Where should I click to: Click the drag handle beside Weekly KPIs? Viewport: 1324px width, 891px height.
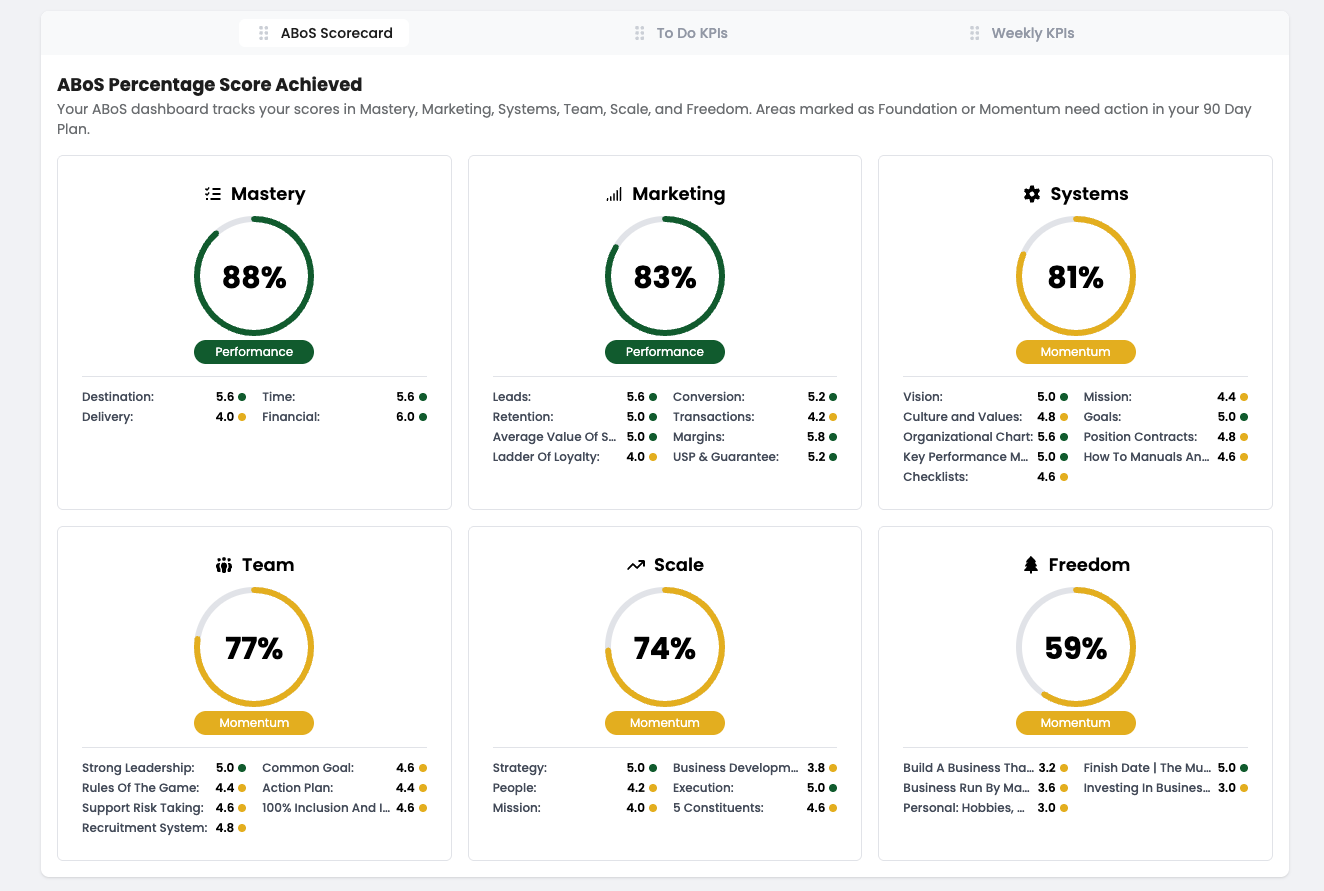[975, 33]
